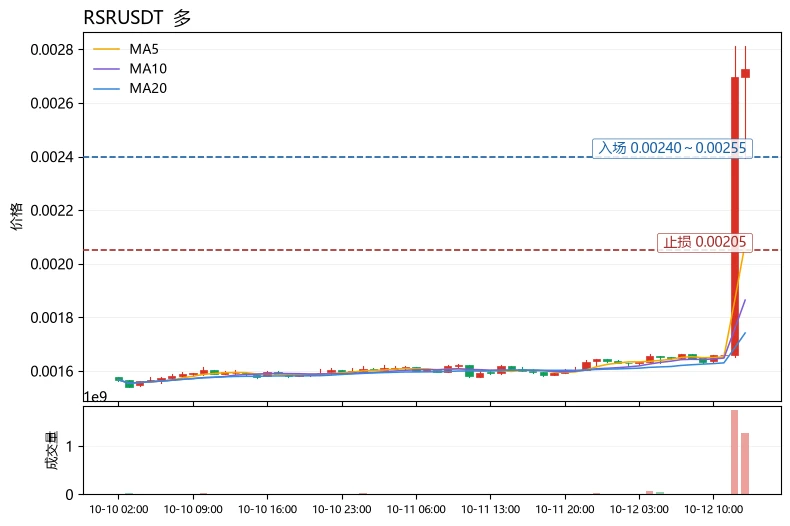Click the stop-loss label 0.00205

[704, 242]
